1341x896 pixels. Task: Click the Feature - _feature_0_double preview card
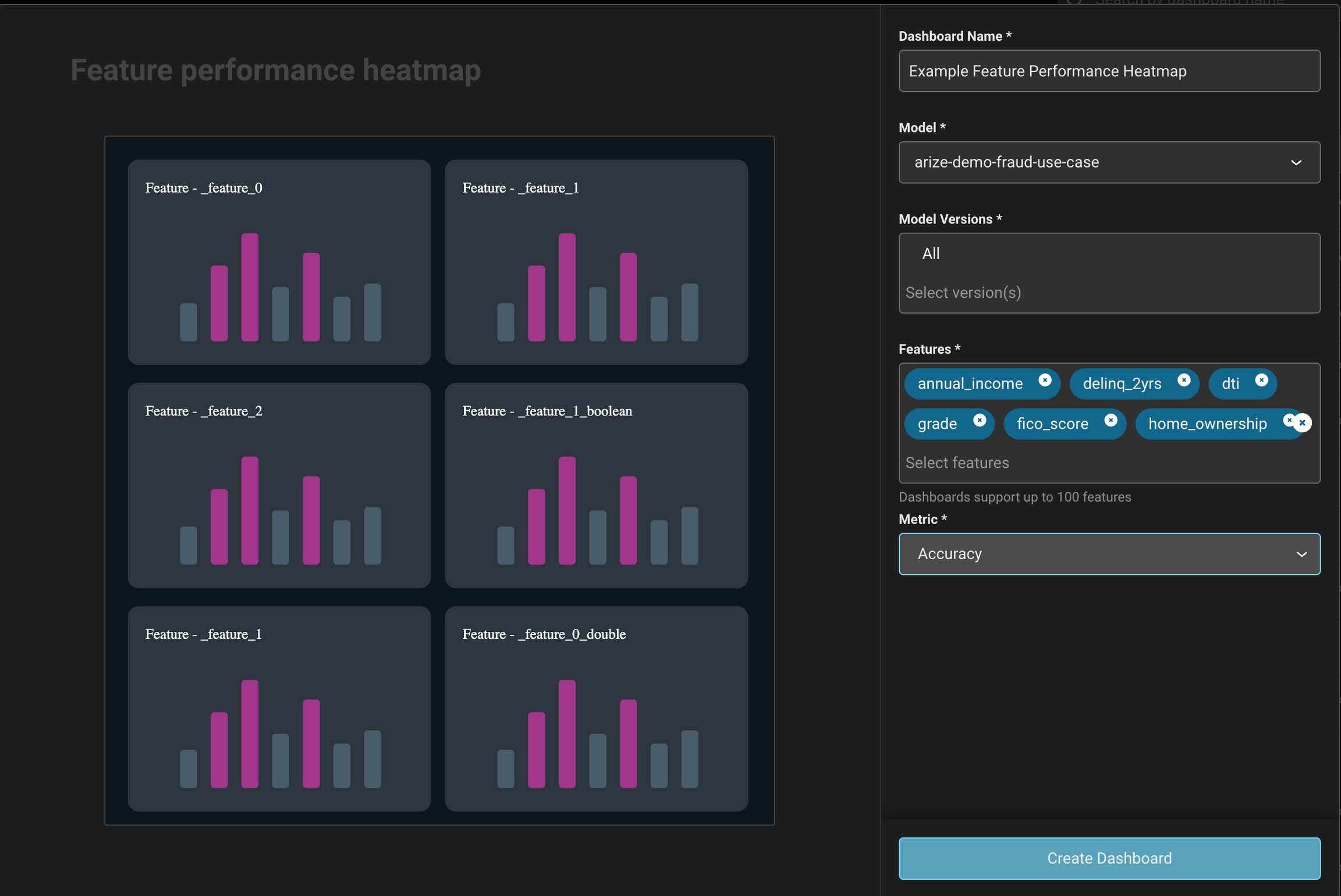[596, 708]
